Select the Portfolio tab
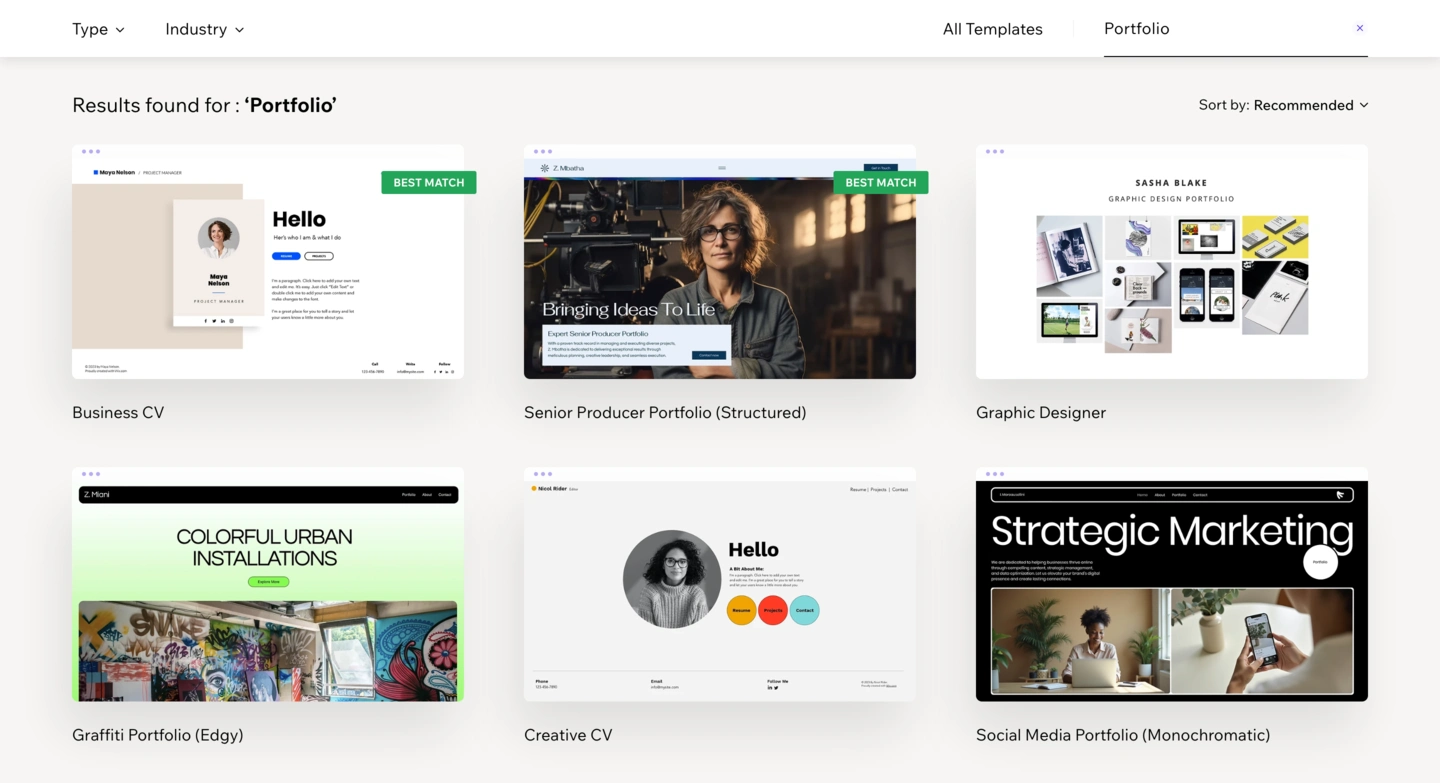This screenshot has width=1440, height=783. coord(1136,29)
